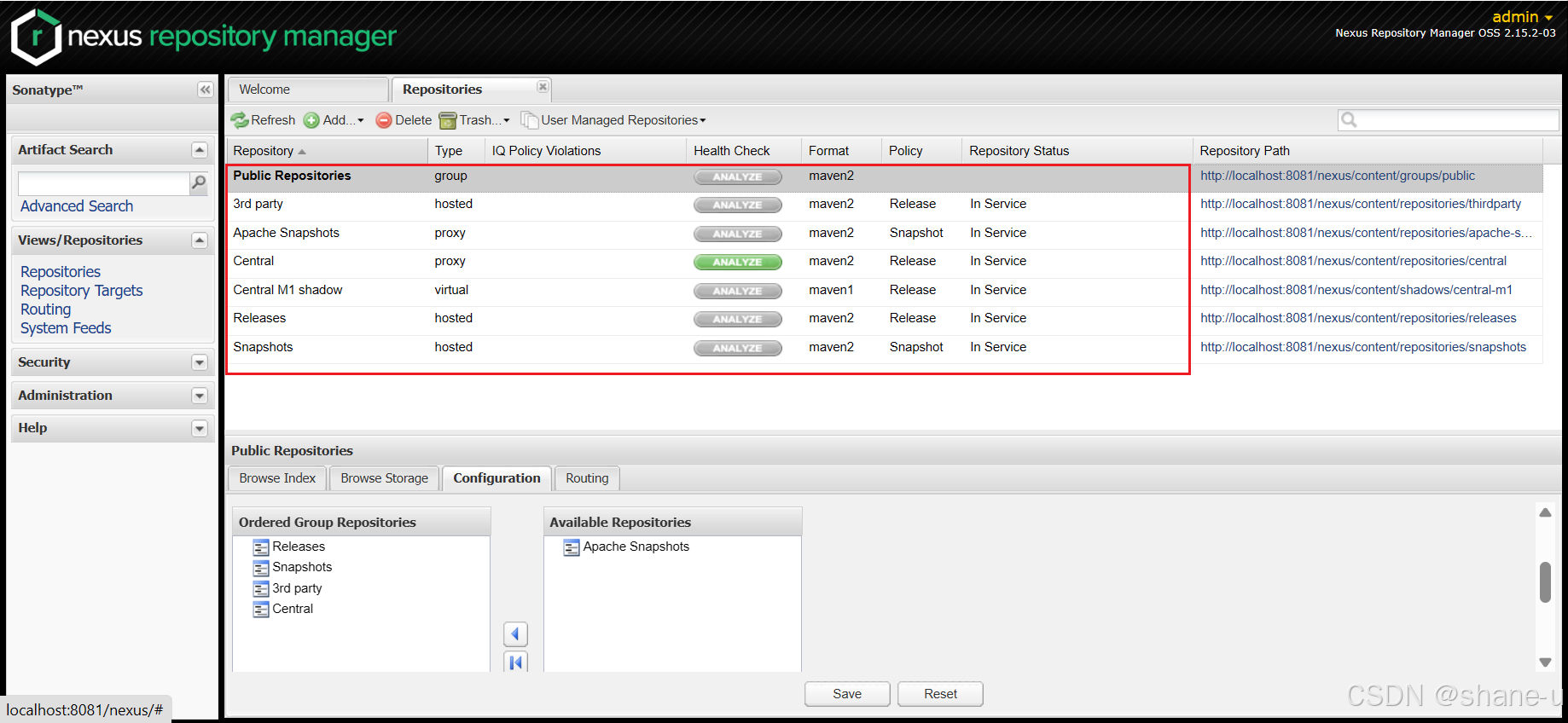Collapse the Artifact Search panel
Screen dimensions: 1568x723
[200, 150]
